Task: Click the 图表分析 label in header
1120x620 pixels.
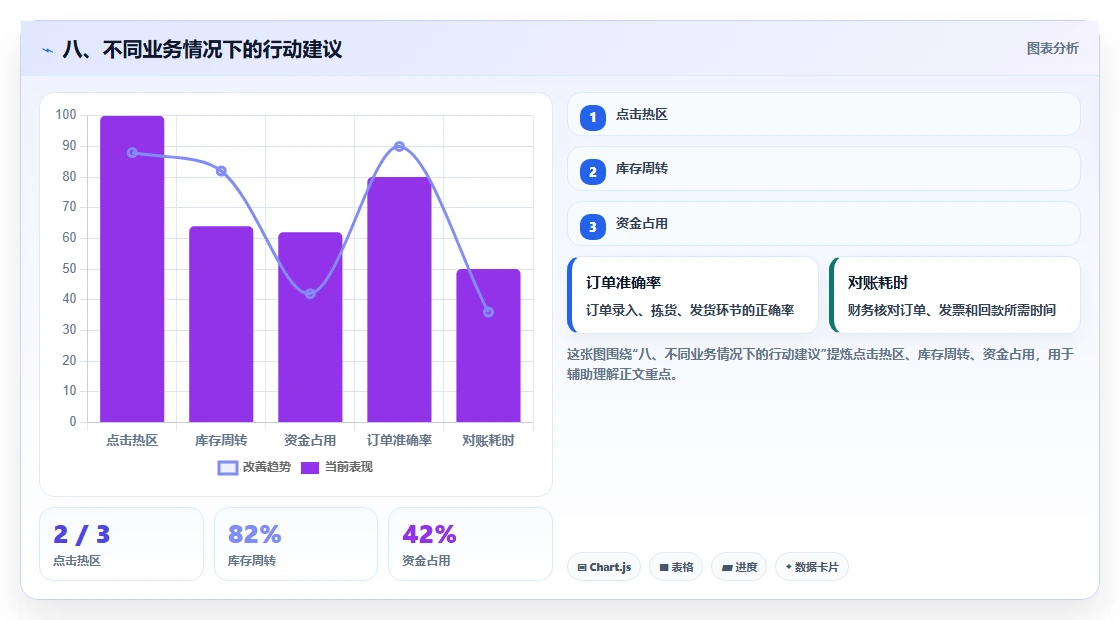Action: pos(1052,49)
